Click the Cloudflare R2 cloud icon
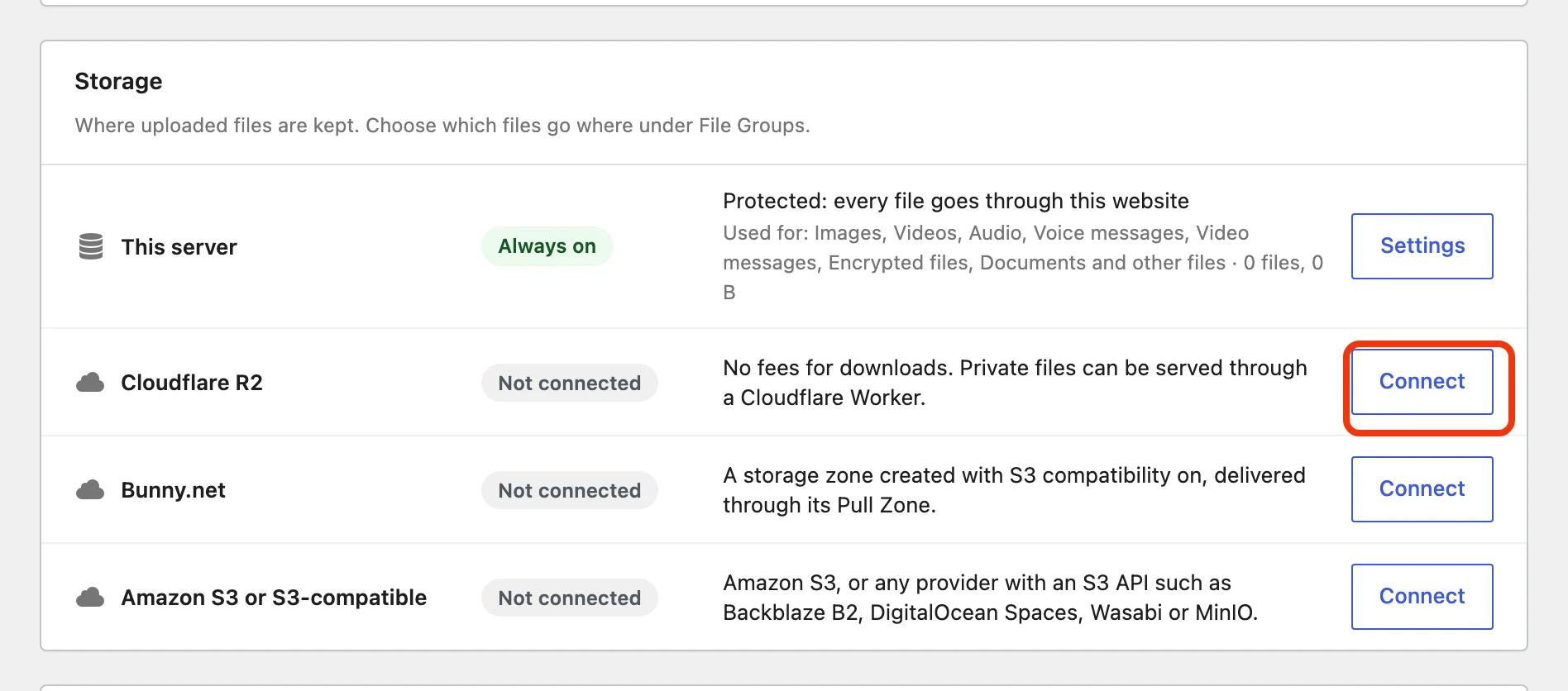This screenshot has width=1568, height=691. (x=90, y=383)
